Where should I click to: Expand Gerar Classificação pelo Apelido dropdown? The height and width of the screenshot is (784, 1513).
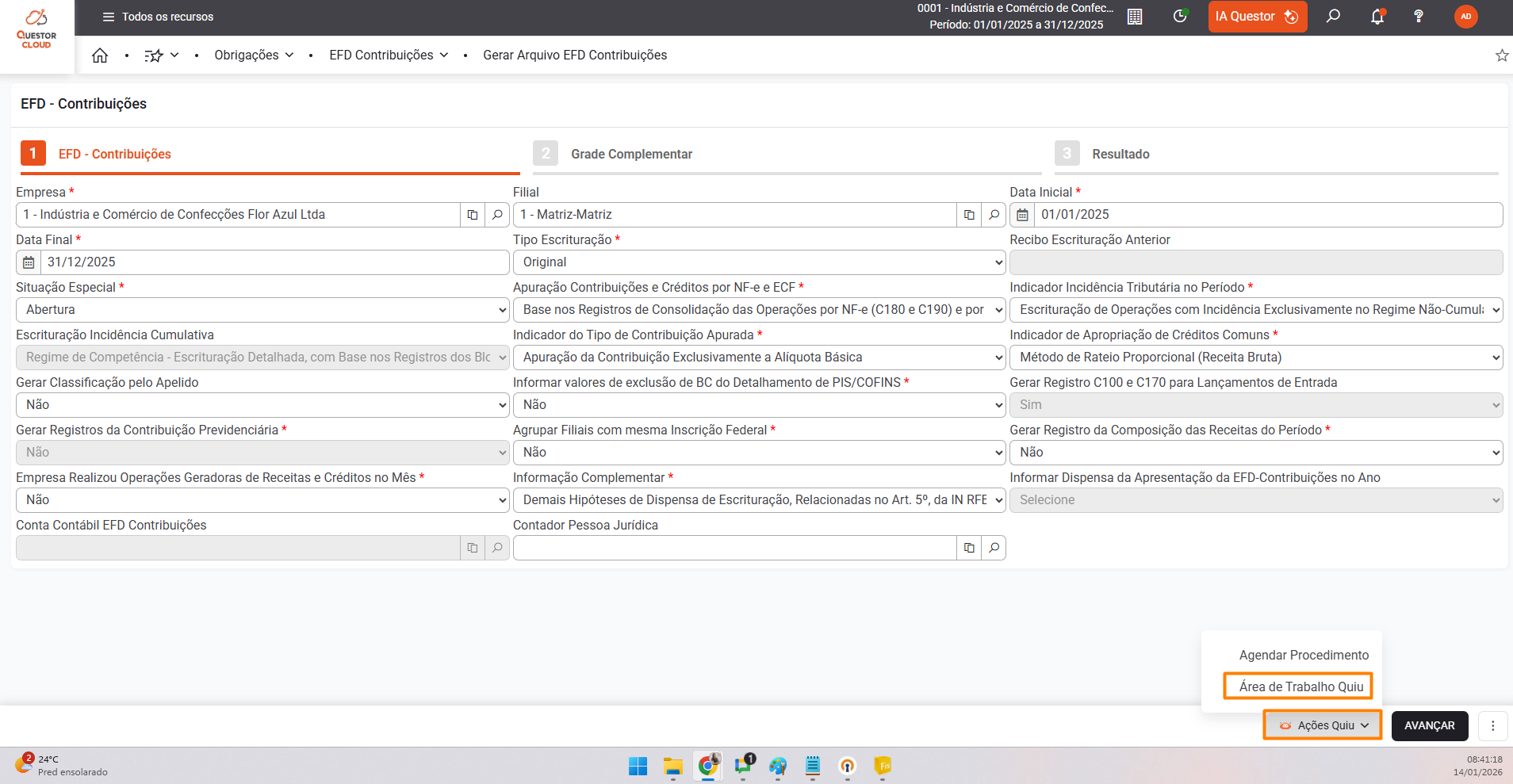pos(262,405)
